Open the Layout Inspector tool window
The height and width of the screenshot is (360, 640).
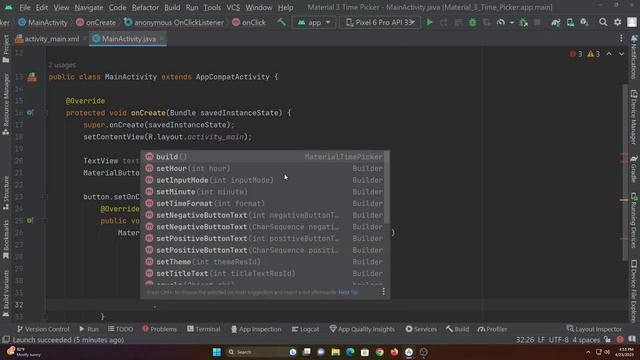[x=594, y=329]
